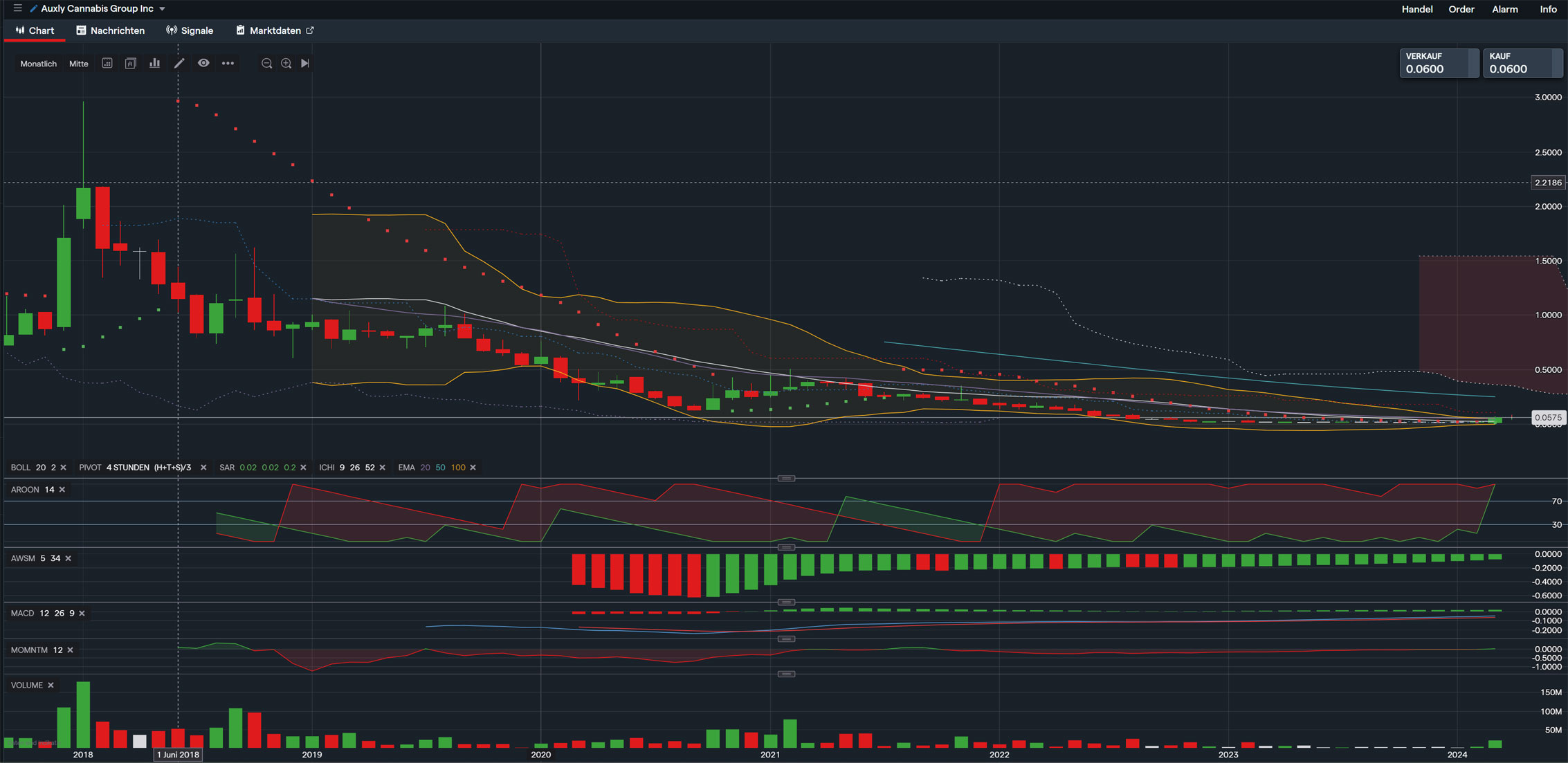
Task: Select the pencil drawing tool
Action: pos(179,64)
